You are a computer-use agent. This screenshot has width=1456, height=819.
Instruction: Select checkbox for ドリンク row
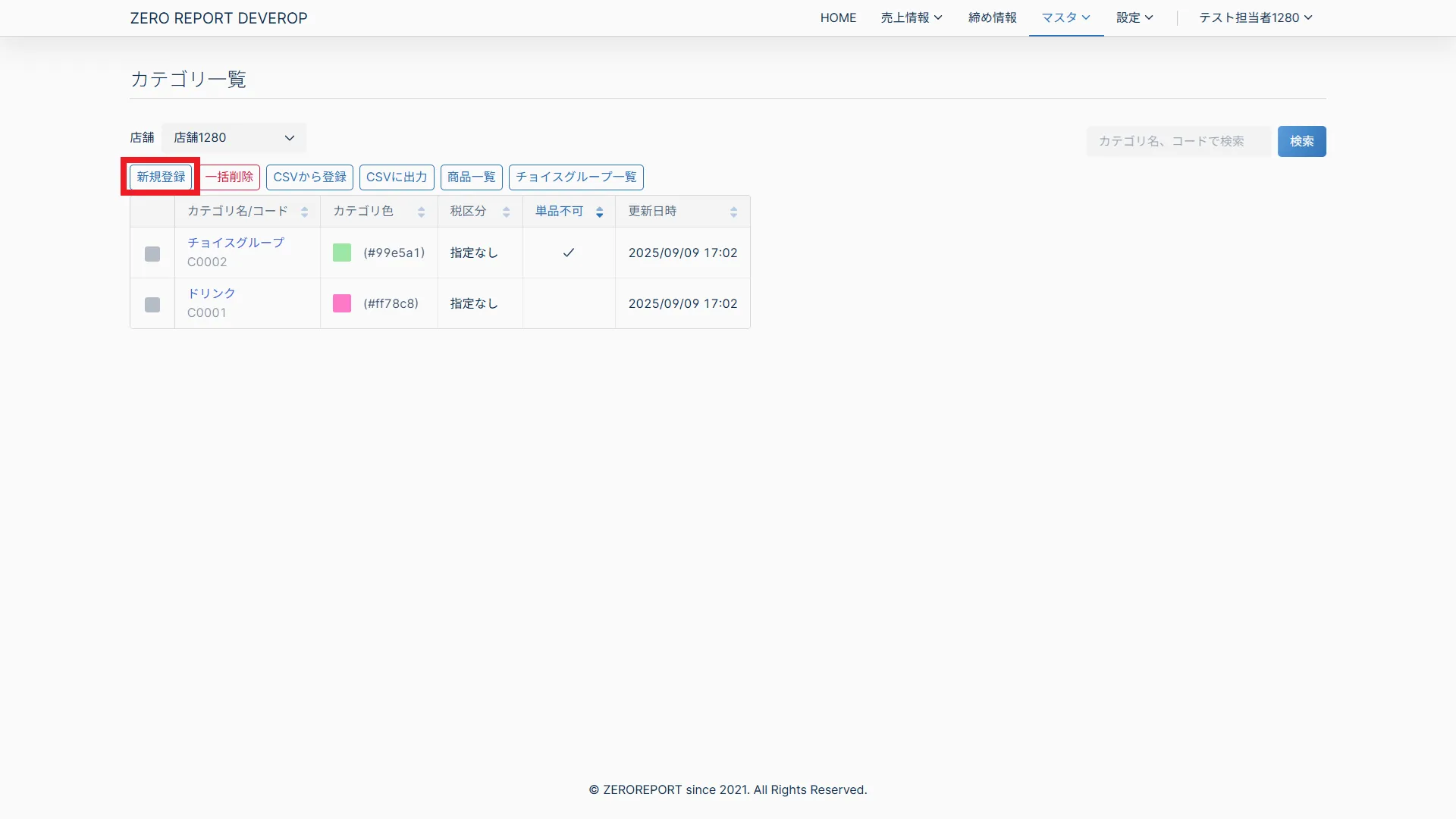[x=152, y=304]
